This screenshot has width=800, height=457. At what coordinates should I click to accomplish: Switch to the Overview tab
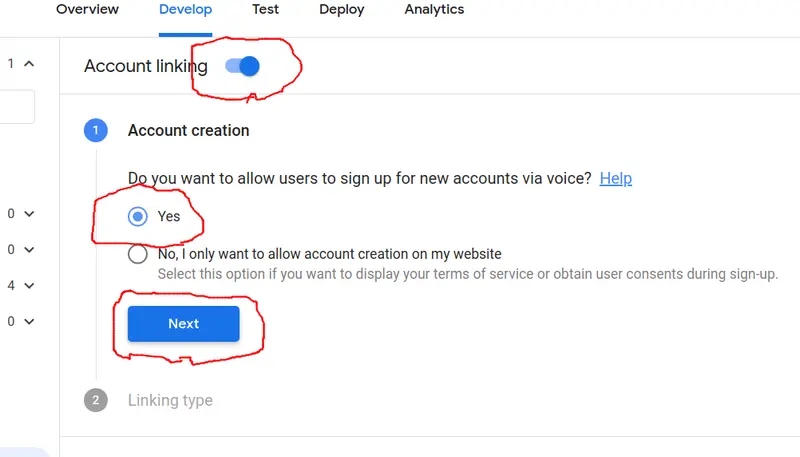(87, 9)
